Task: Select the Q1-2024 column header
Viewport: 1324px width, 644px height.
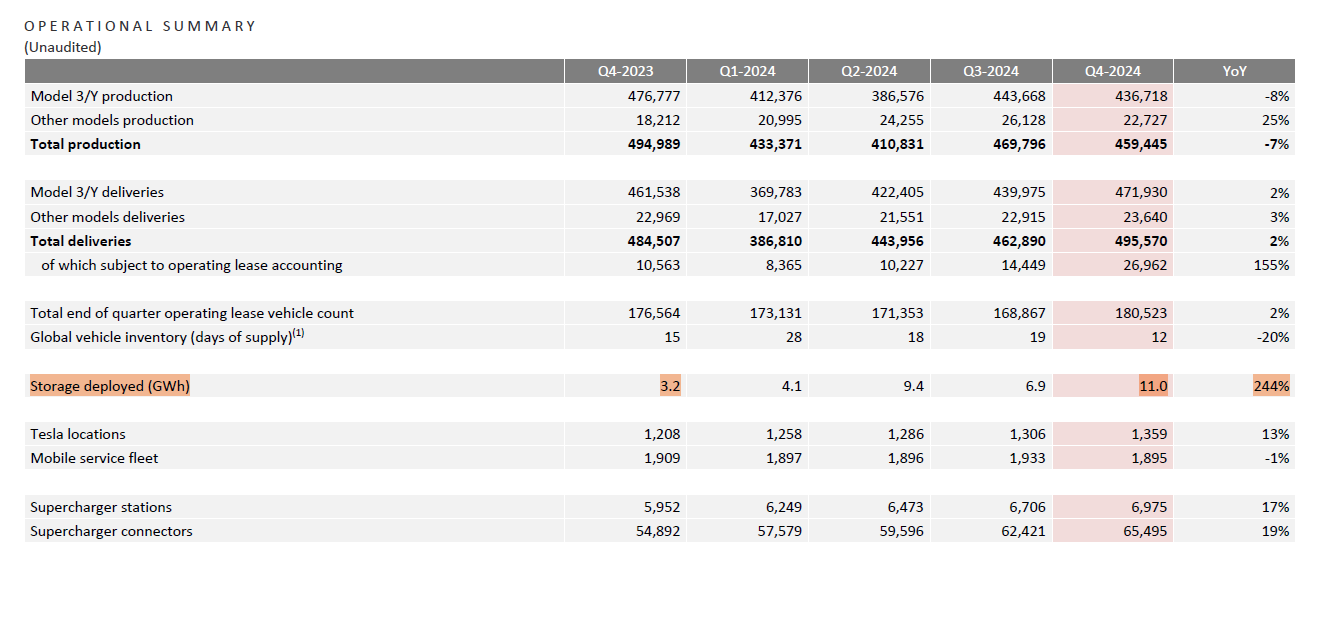Action: pyautogui.click(x=747, y=71)
